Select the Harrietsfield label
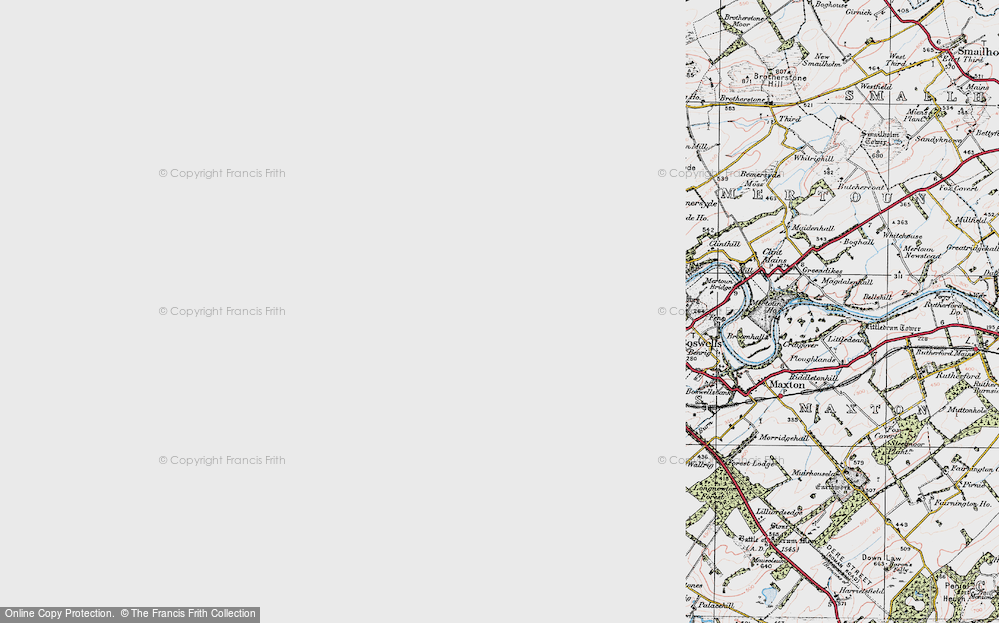 (861, 591)
